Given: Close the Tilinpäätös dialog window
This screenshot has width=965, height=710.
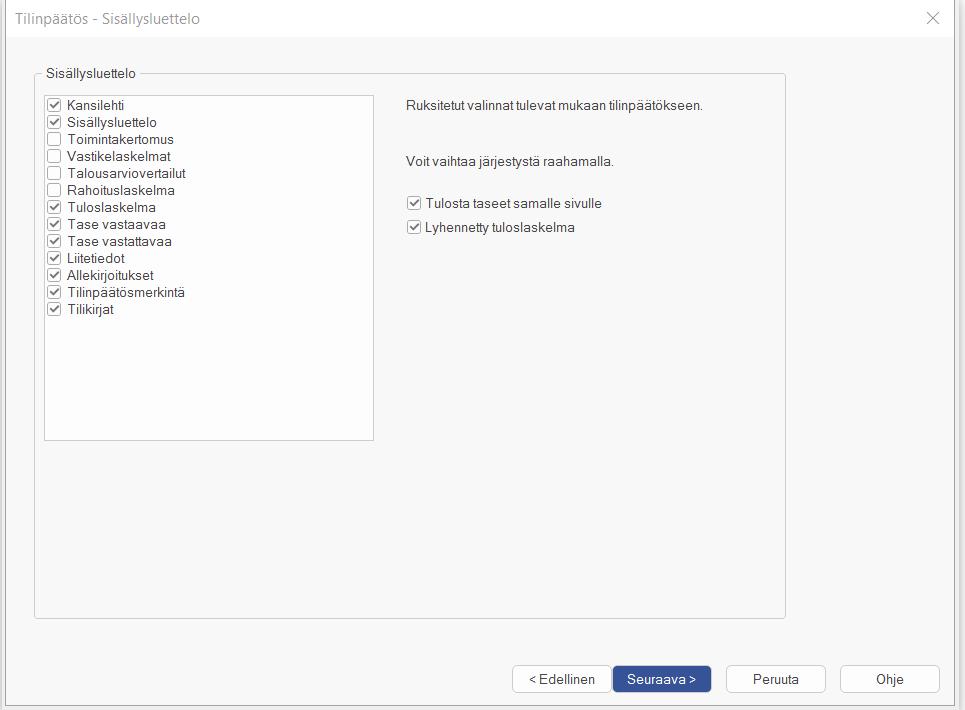Looking at the screenshot, I should [933, 18].
